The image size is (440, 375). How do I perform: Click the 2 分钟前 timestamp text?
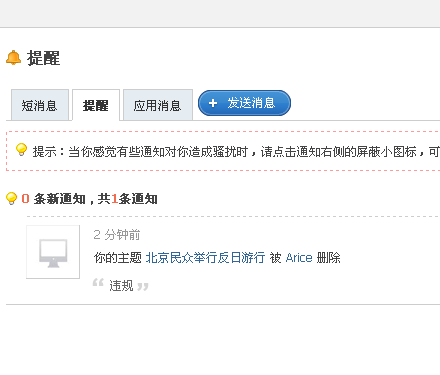click(x=117, y=235)
